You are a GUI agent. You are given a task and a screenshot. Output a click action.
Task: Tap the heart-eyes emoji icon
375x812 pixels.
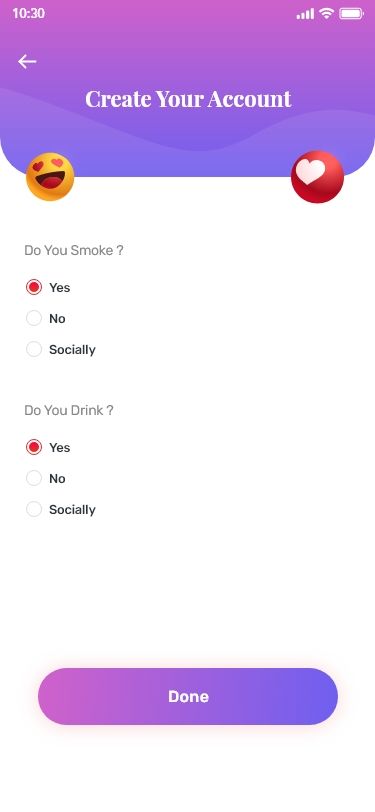click(x=50, y=177)
